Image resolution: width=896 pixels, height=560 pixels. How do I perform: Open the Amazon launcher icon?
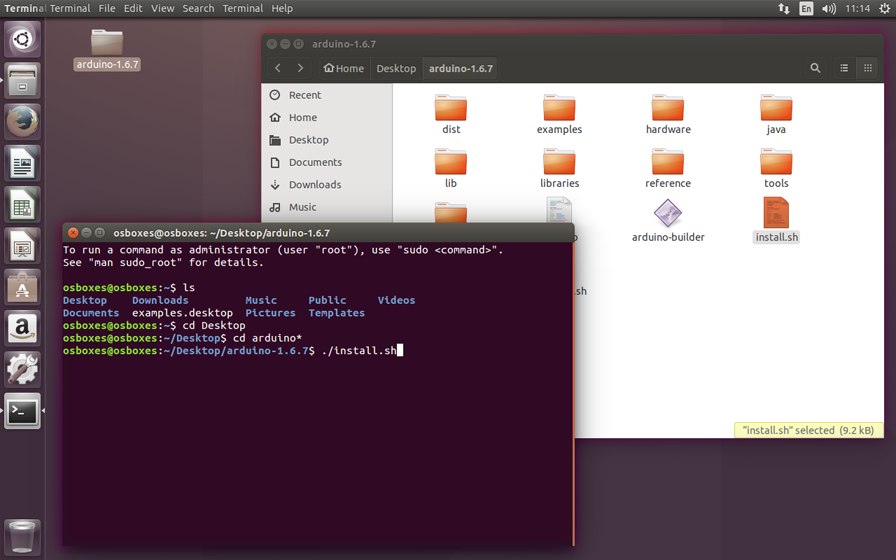click(22, 328)
